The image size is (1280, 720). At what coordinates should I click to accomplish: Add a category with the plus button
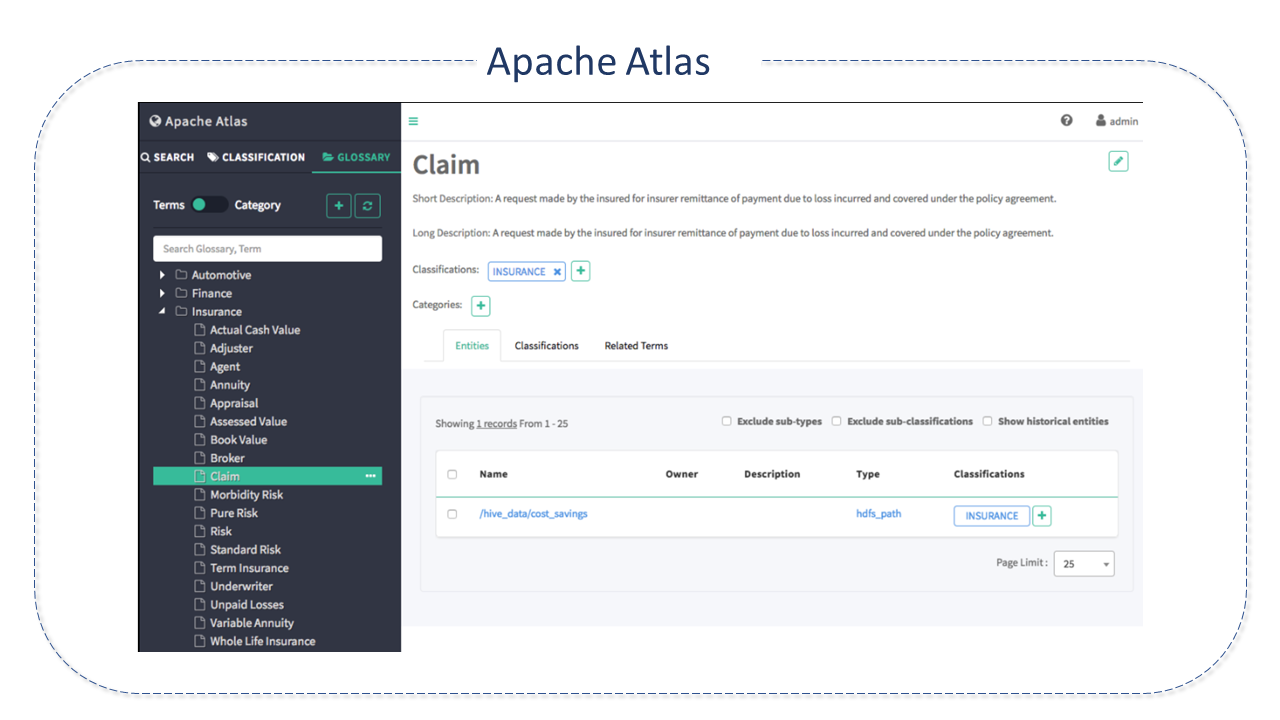point(481,305)
